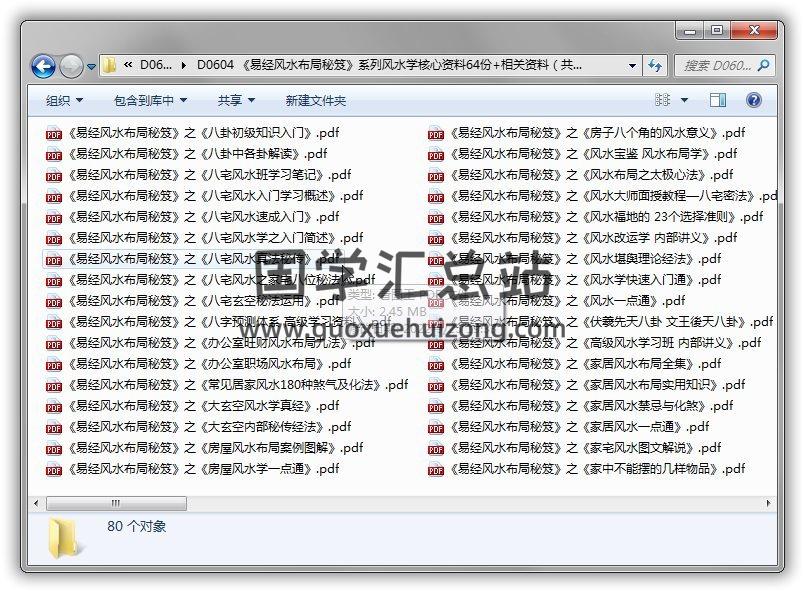Select PDF icon of 大玄空内部秘传经法
The height and width of the screenshot is (593, 805).
(x=53, y=428)
